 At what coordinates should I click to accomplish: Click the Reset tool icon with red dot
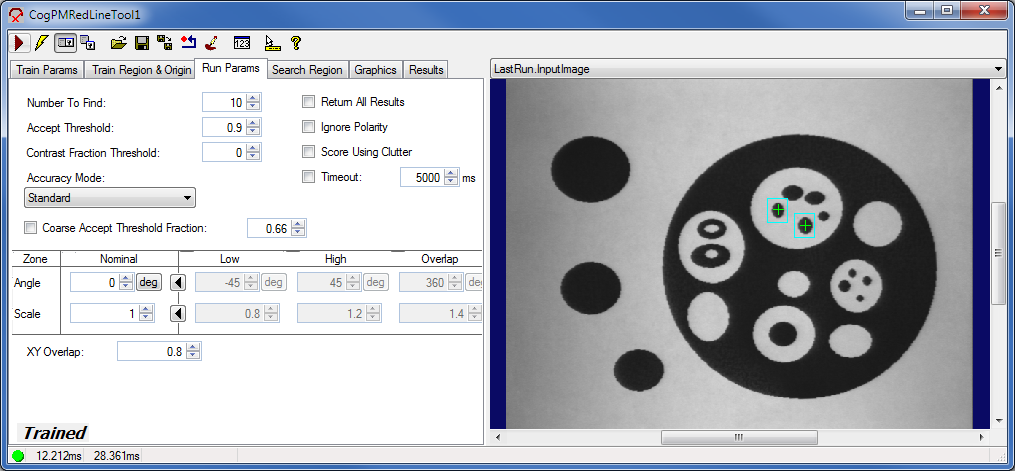click(188, 43)
